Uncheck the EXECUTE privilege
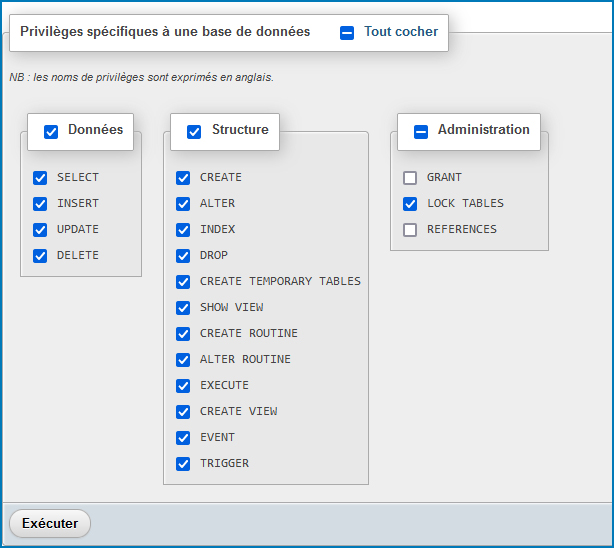Viewport: 614px width, 548px height. [x=183, y=386]
